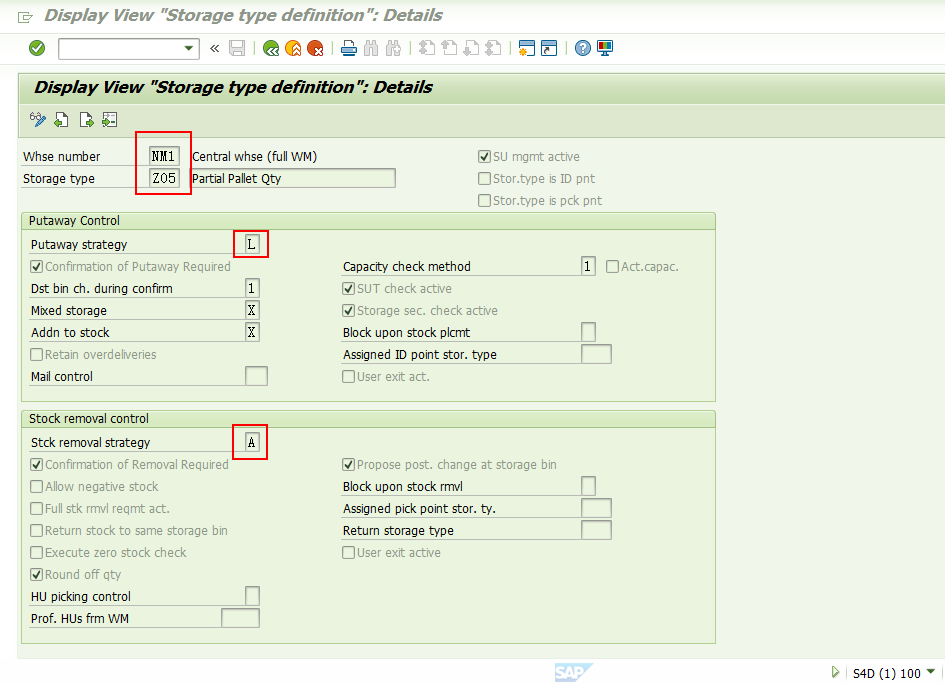Viewport: 945px width, 684px height.
Task: Open the menu icon beside window title
Action: point(25,17)
